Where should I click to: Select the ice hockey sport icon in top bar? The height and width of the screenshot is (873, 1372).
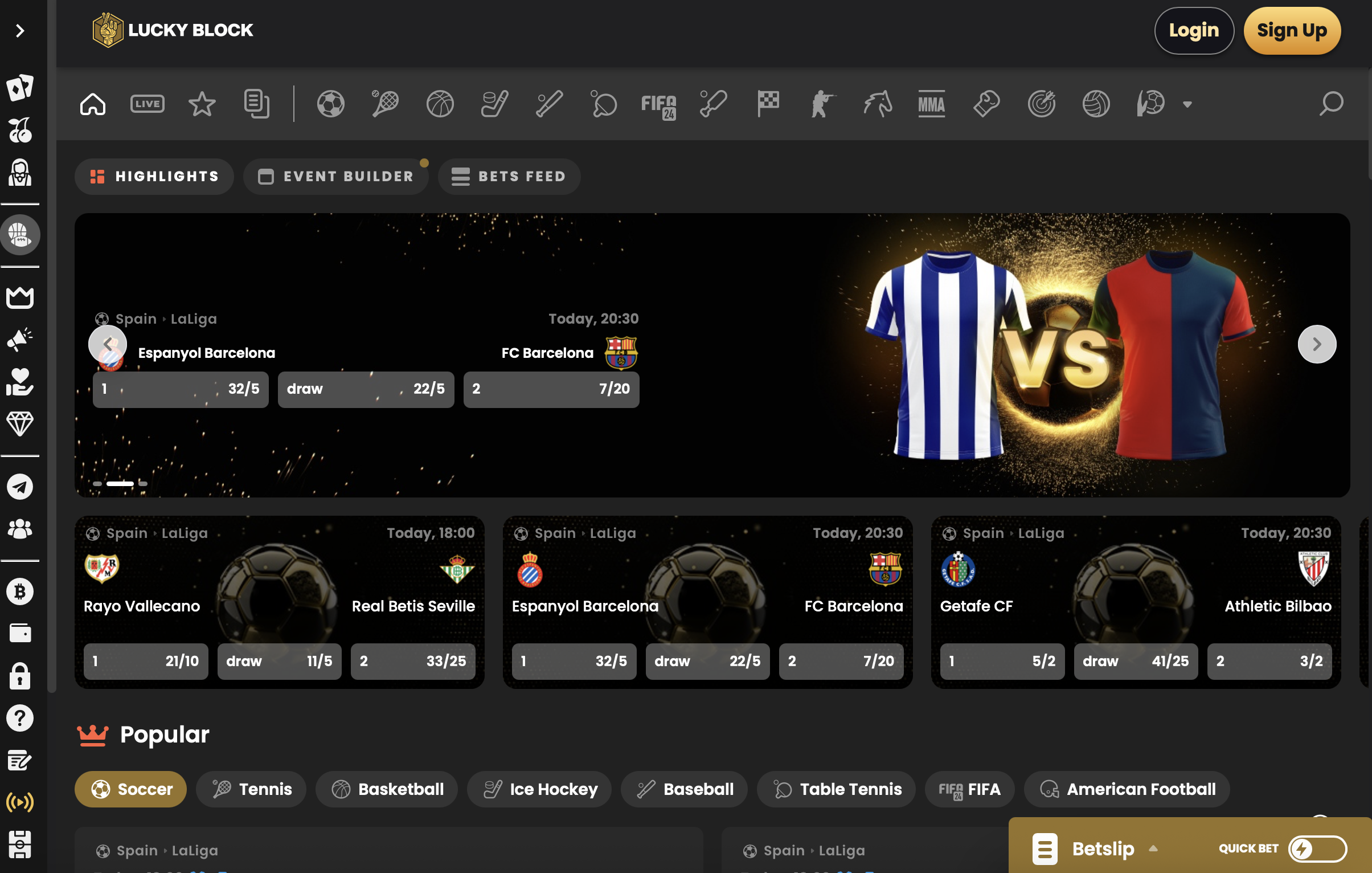pos(494,104)
